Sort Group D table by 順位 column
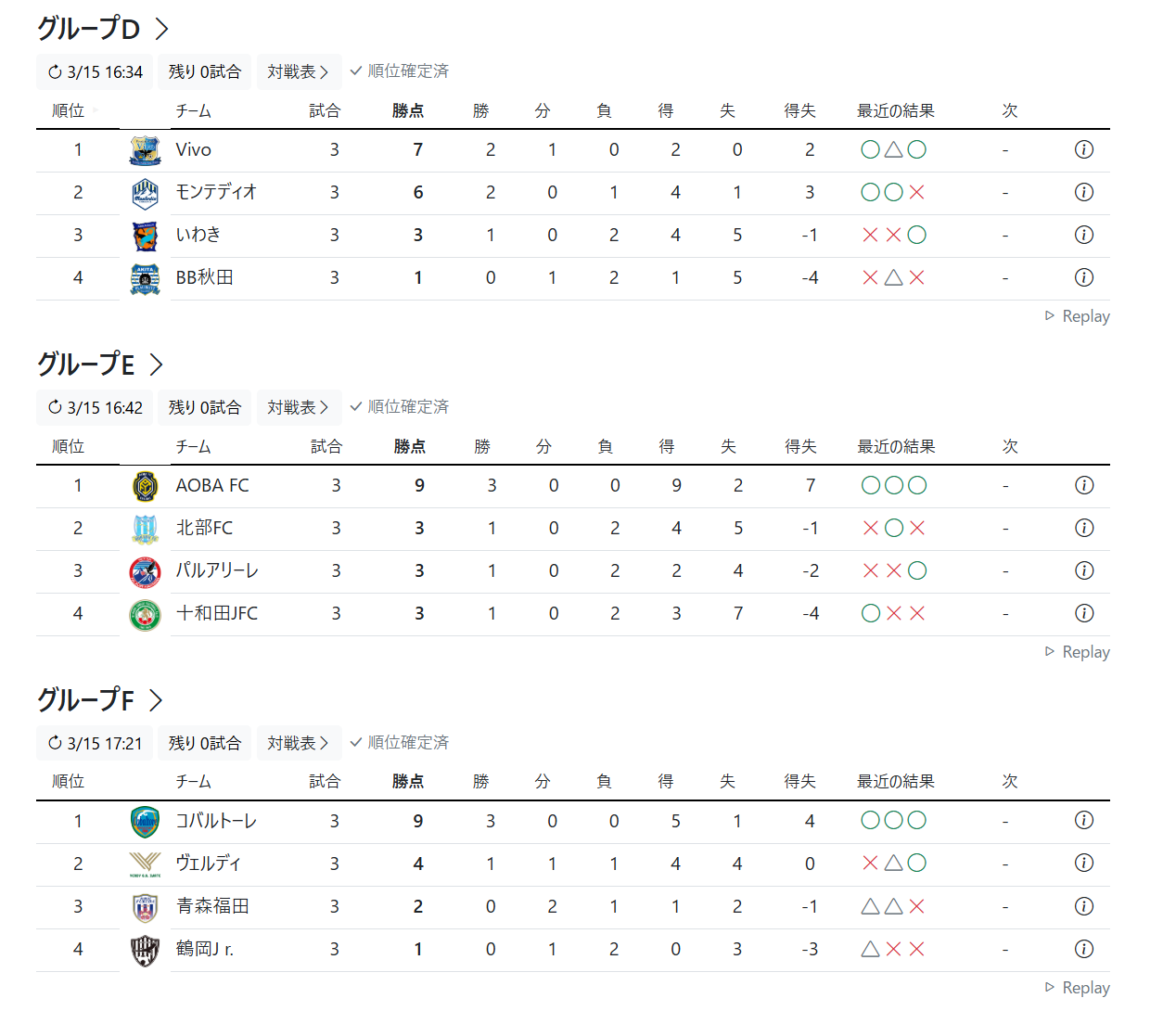1176x1011 pixels. pos(68,110)
